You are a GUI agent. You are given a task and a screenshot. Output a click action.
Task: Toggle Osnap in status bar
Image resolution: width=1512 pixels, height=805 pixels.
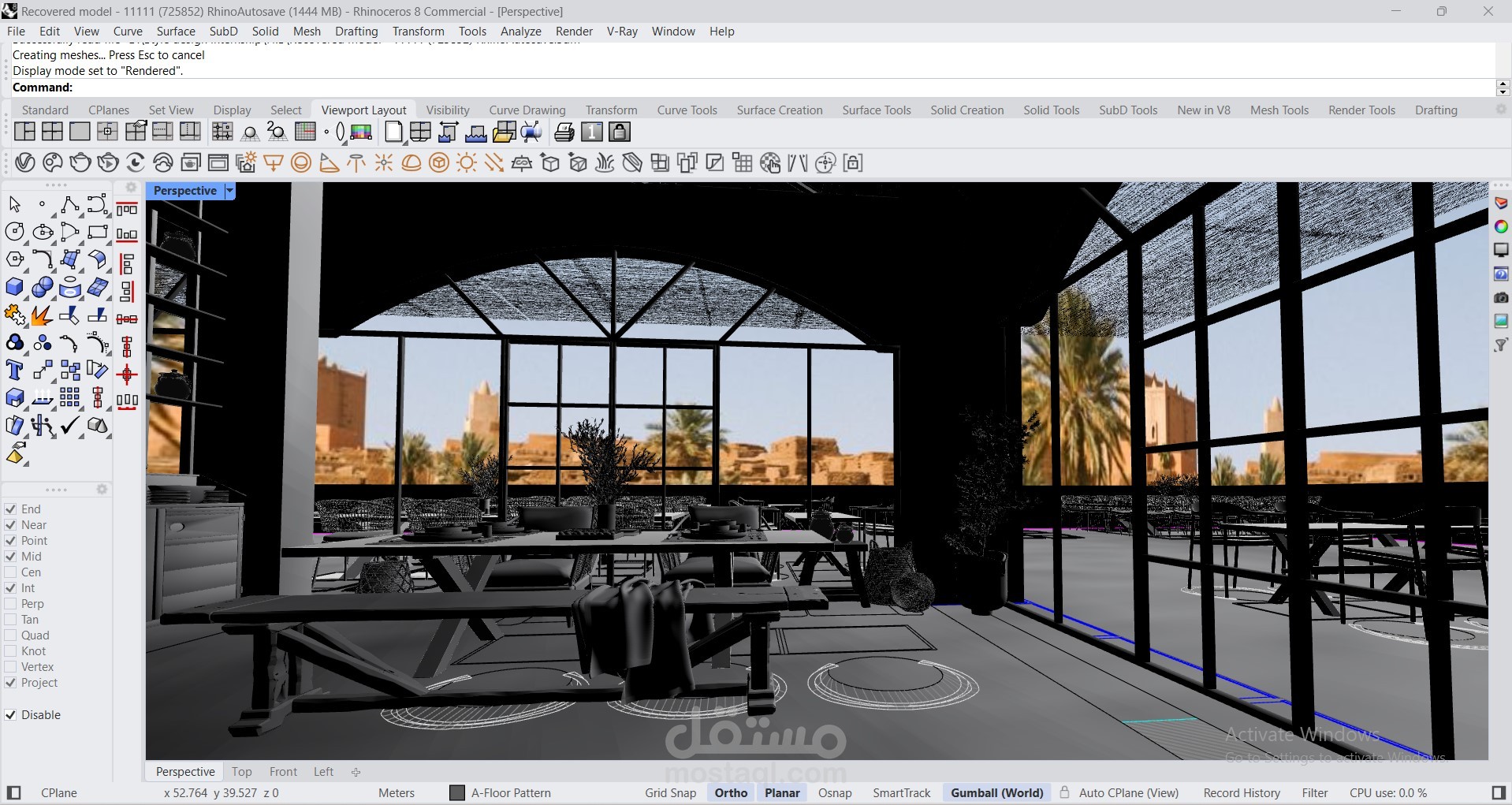(x=835, y=793)
